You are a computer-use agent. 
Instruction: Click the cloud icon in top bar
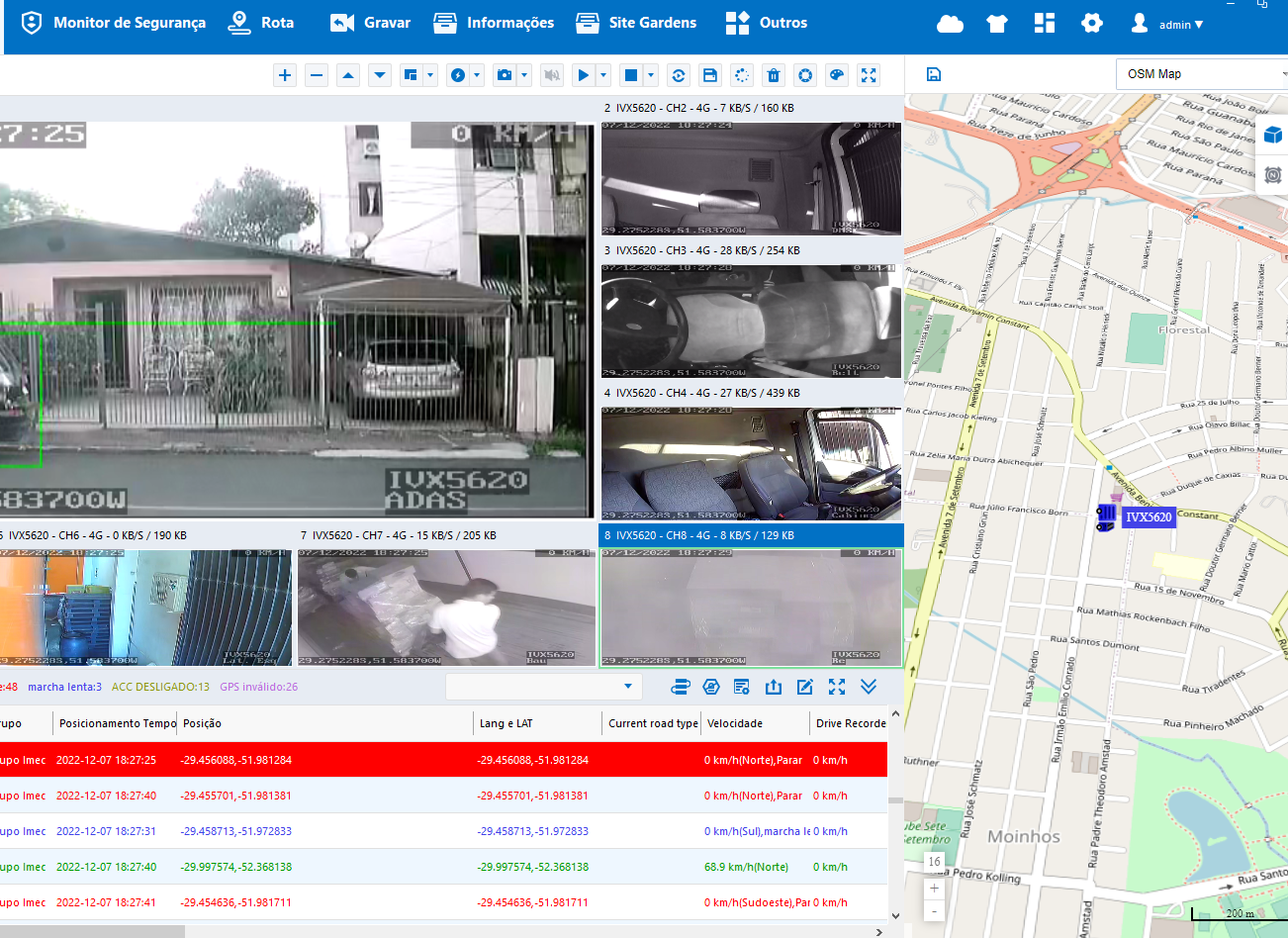[x=950, y=23]
